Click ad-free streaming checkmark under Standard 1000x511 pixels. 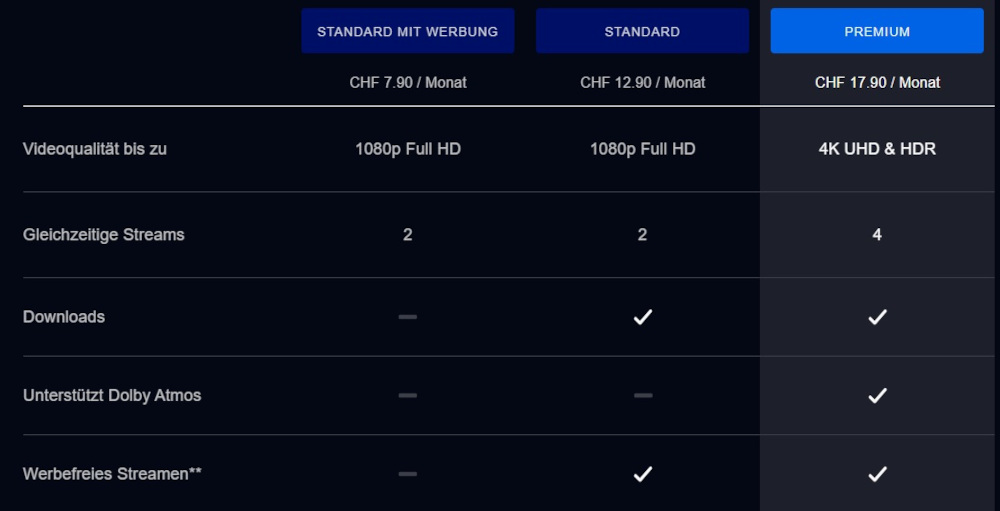pos(642,474)
